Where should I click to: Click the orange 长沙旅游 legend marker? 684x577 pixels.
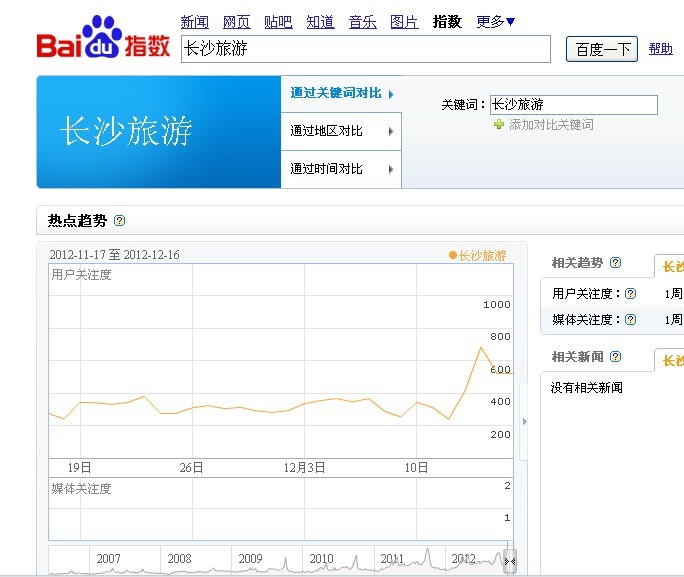(453, 256)
